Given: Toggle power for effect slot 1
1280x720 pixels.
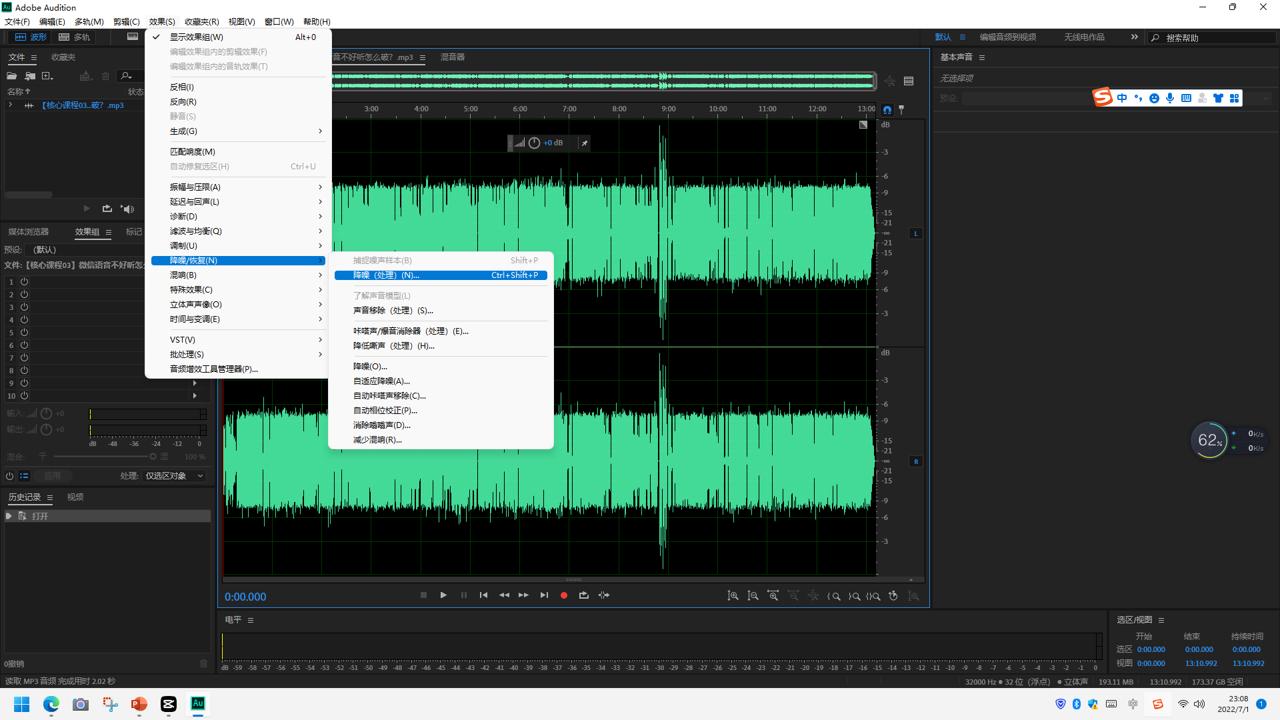Looking at the screenshot, I should click(x=24, y=282).
